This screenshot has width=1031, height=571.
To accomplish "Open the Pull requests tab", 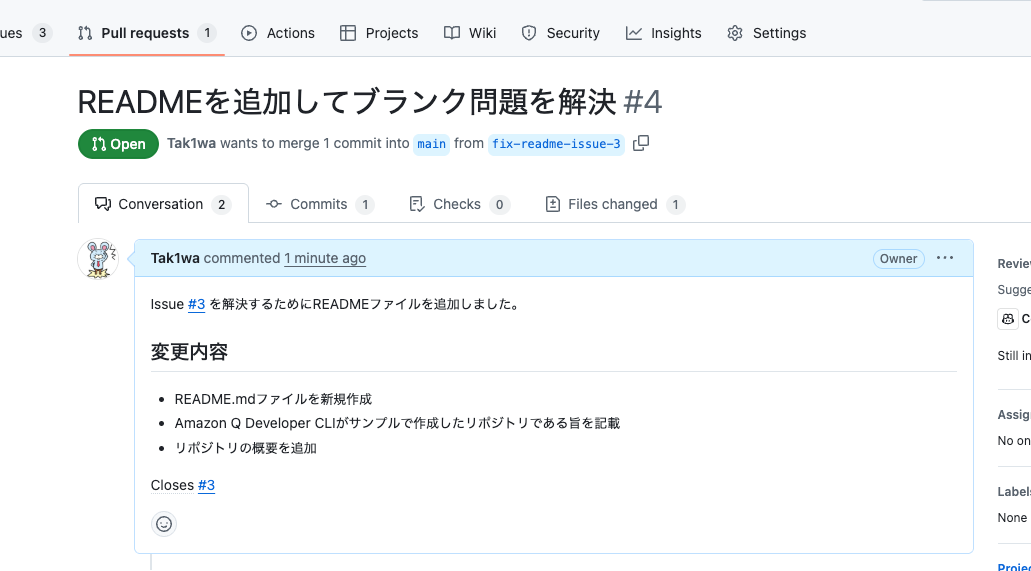I will (145, 33).
